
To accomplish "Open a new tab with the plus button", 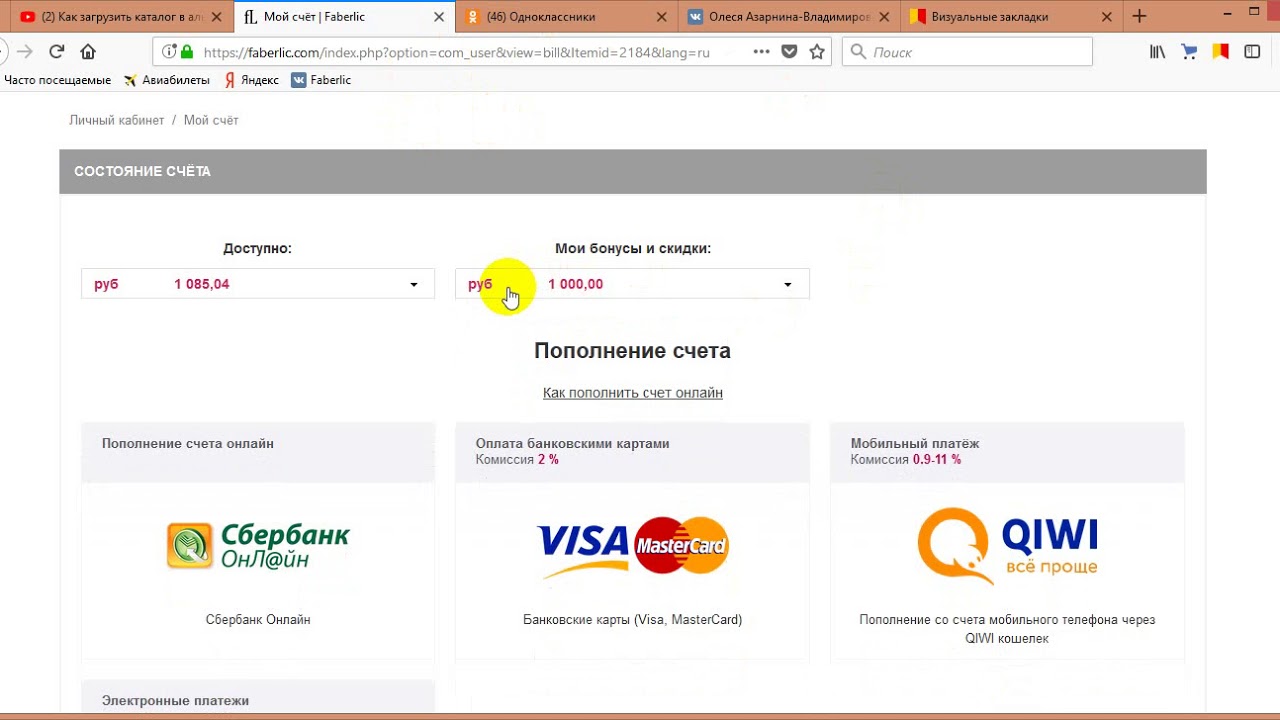I will tap(1139, 16).
